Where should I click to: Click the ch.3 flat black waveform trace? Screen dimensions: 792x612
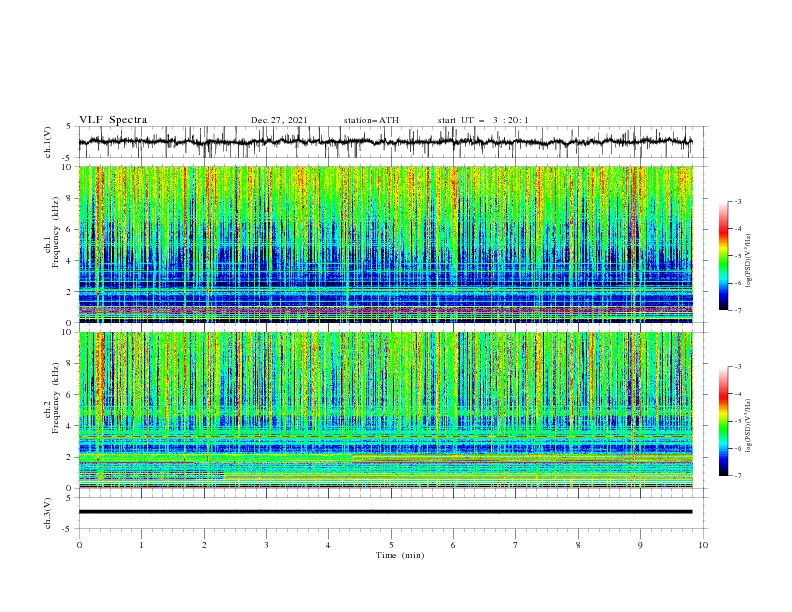[x=385, y=512]
